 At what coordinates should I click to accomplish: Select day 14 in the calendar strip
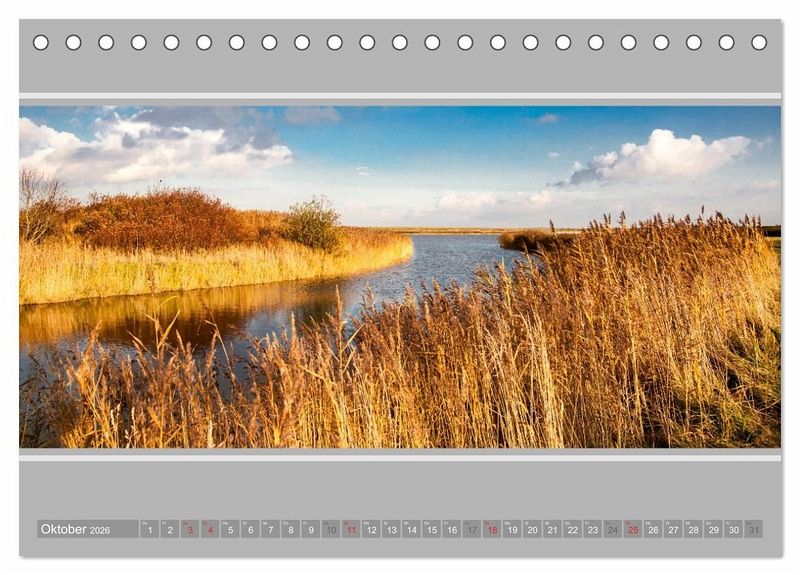coord(412,529)
